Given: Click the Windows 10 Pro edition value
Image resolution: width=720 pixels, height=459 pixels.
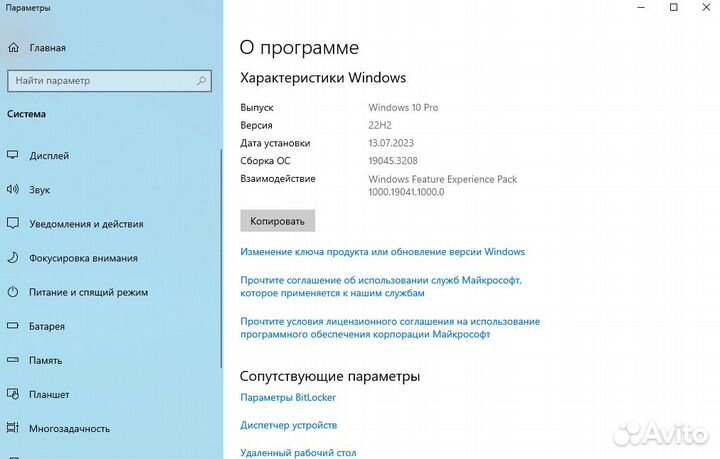Looking at the screenshot, I should coord(403,107).
